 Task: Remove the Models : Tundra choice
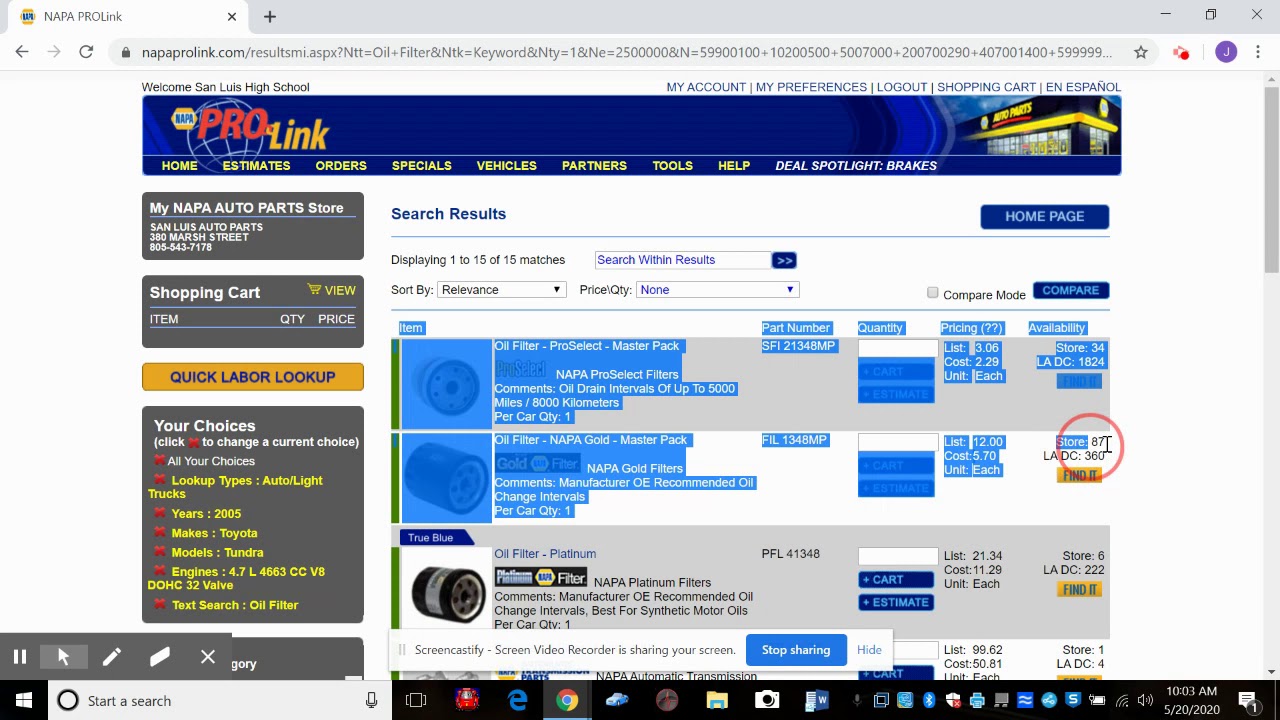pyautogui.click(x=159, y=552)
